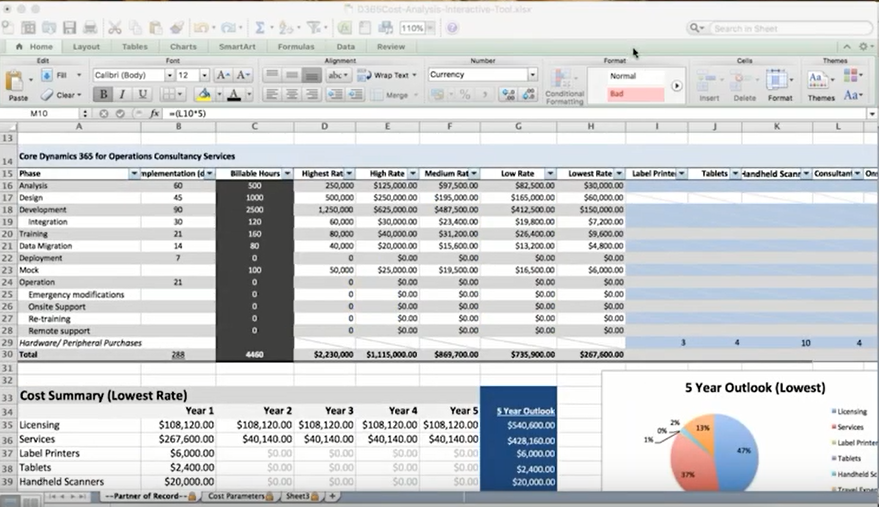Toggle Italic formatting
The width and height of the screenshot is (879, 507).
click(x=123, y=95)
